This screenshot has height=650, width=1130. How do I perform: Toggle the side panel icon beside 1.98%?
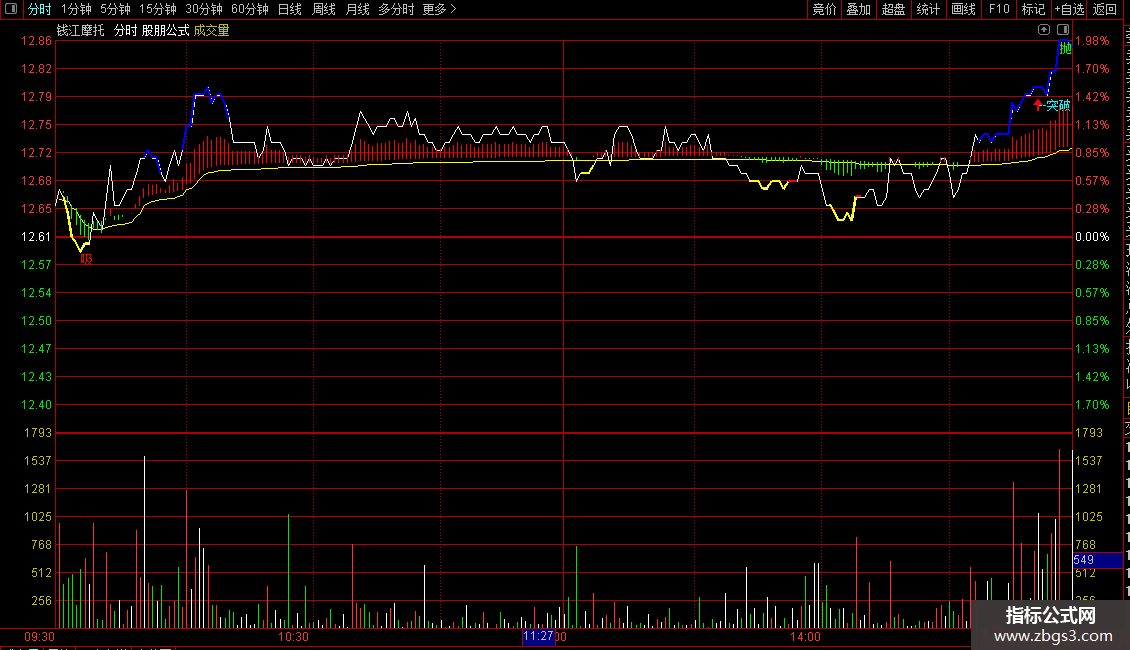(x=1063, y=30)
